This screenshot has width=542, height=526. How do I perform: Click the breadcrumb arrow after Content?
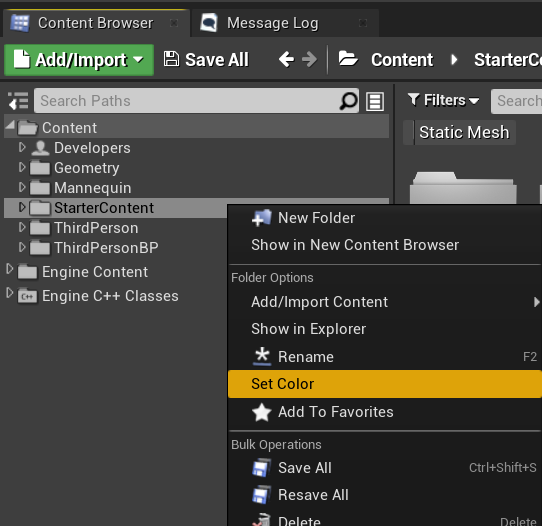454,60
